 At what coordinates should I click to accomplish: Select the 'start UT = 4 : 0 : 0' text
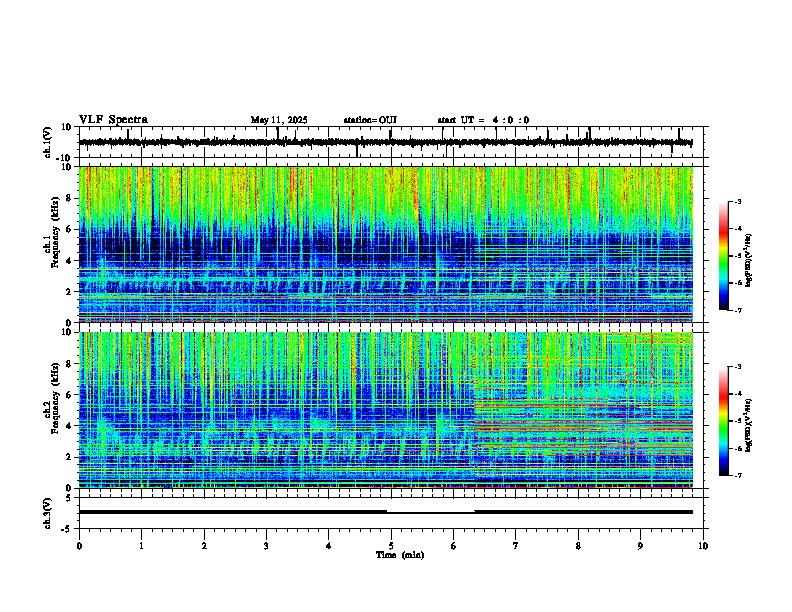[483, 120]
